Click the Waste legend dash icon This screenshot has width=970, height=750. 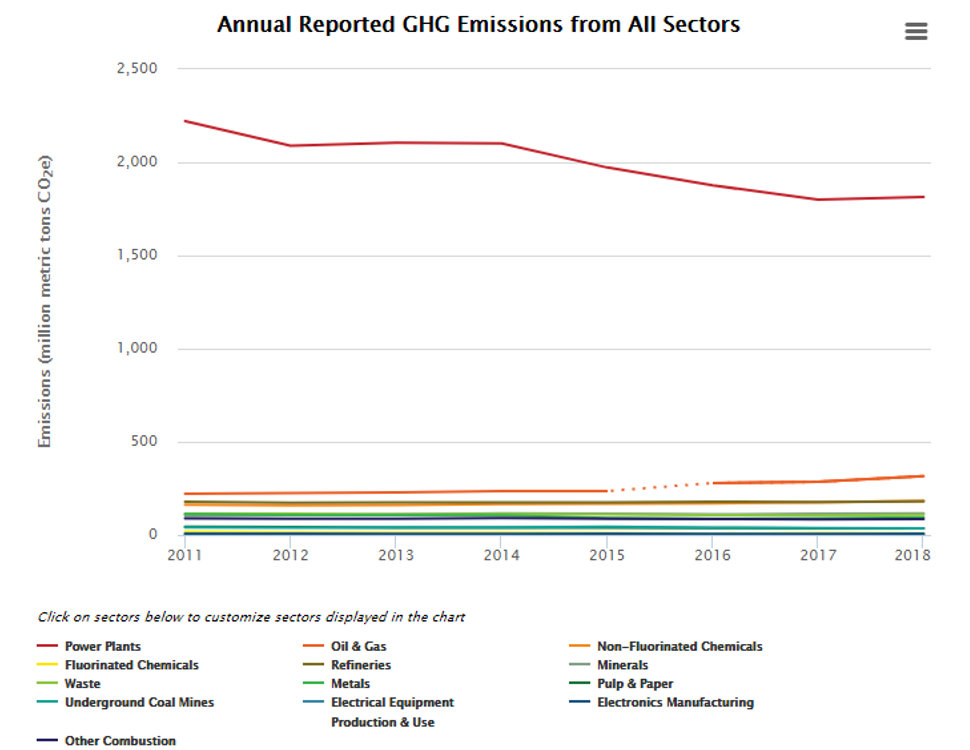click(x=48, y=683)
